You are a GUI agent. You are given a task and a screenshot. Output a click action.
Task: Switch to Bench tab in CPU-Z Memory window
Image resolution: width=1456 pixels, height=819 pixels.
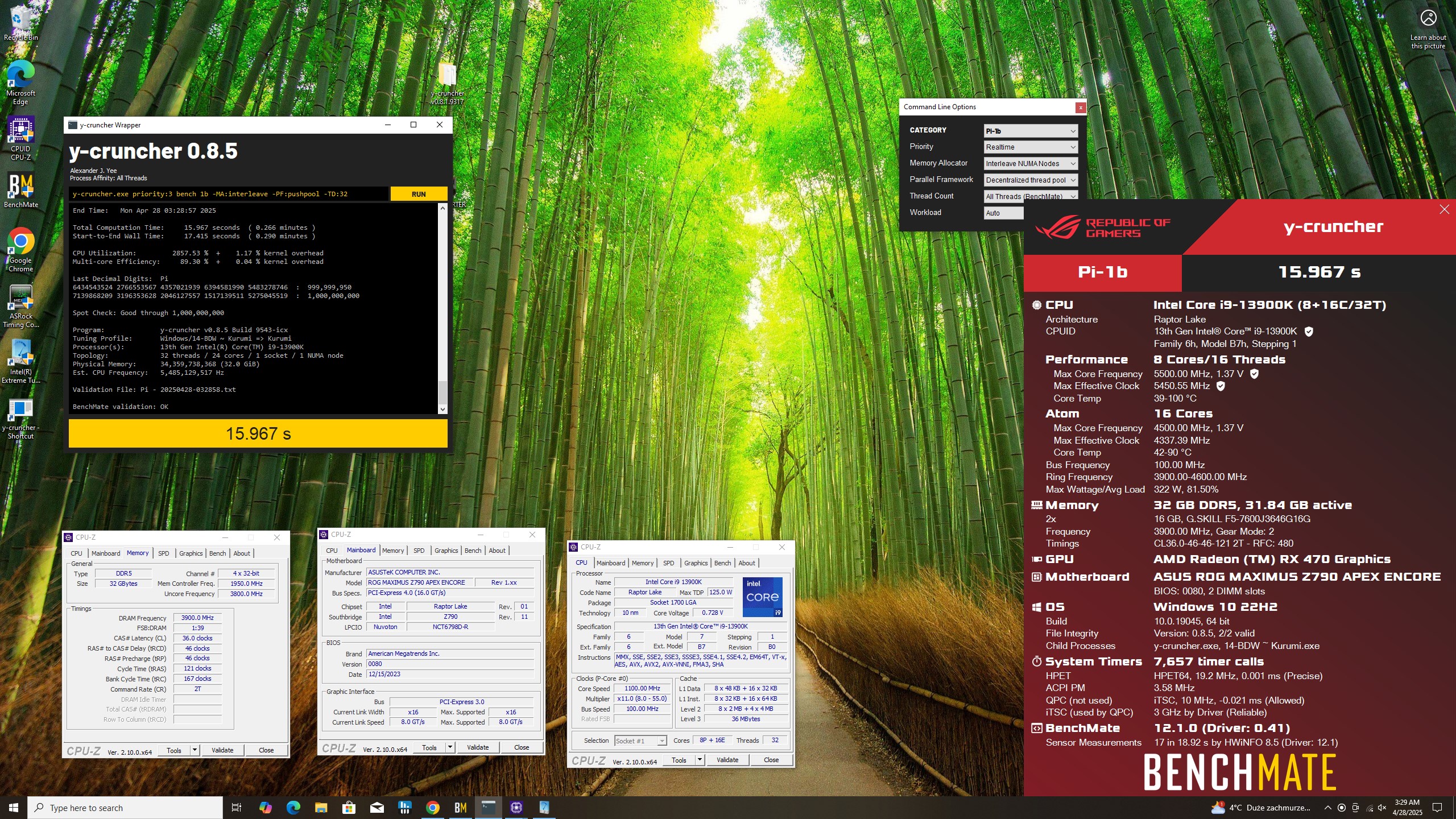[217, 553]
